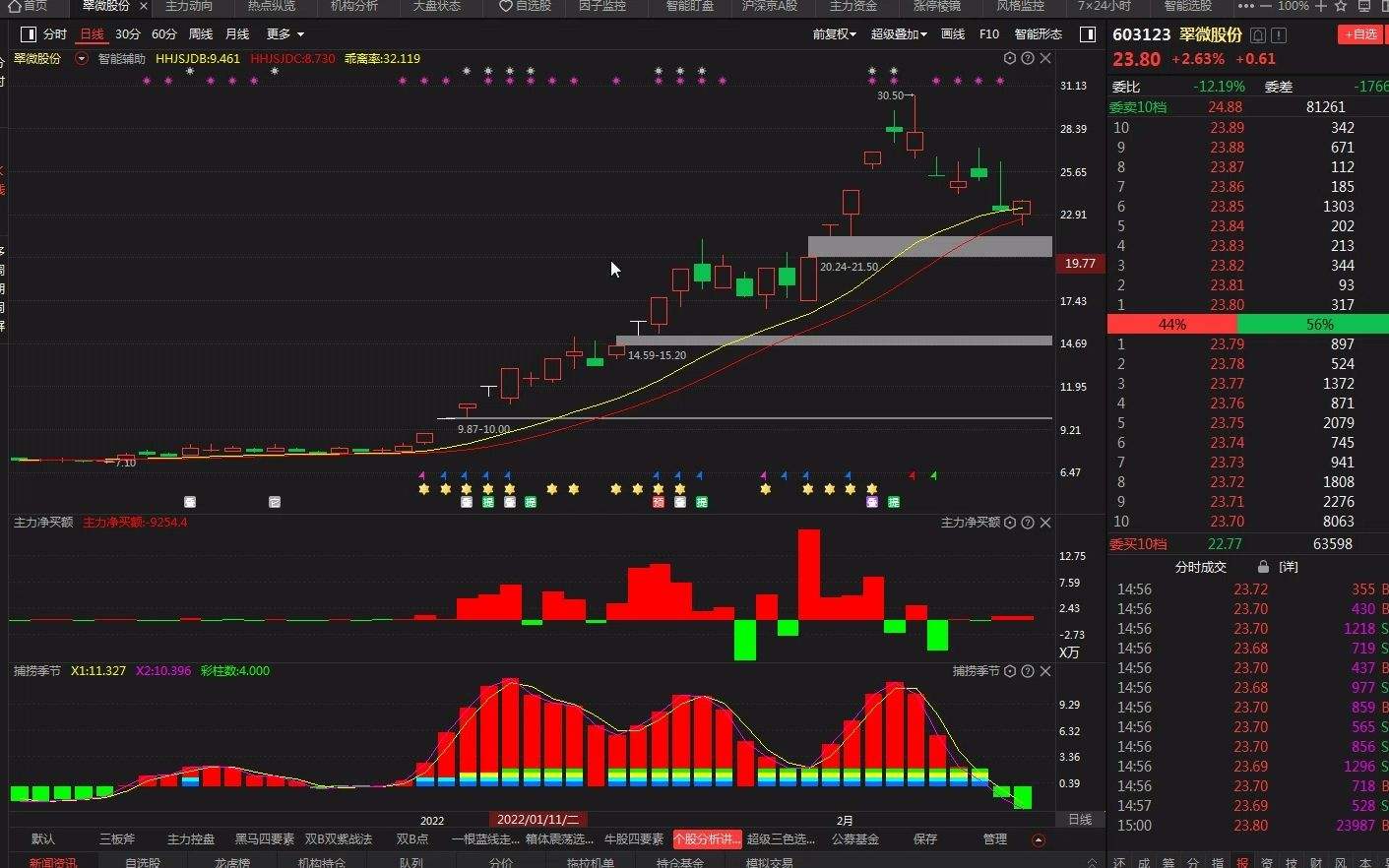Click zoom out minus at top right

click(x=1266, y=6)
